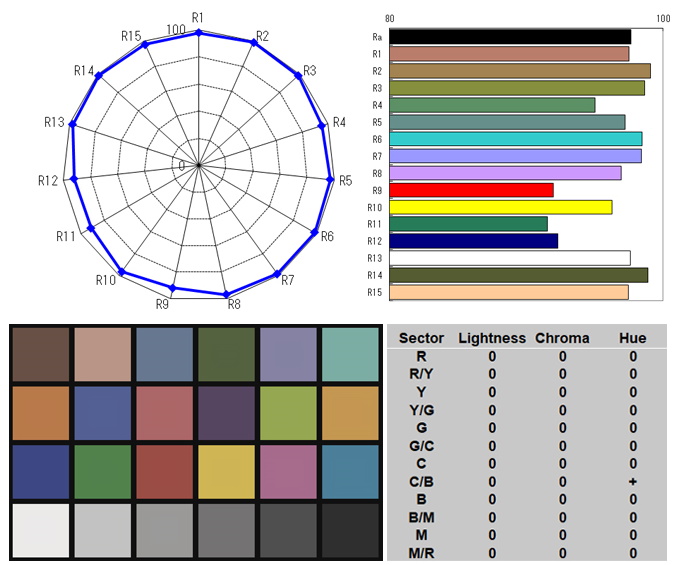Select the magenta pink color checker patch

tap(288, 472)
